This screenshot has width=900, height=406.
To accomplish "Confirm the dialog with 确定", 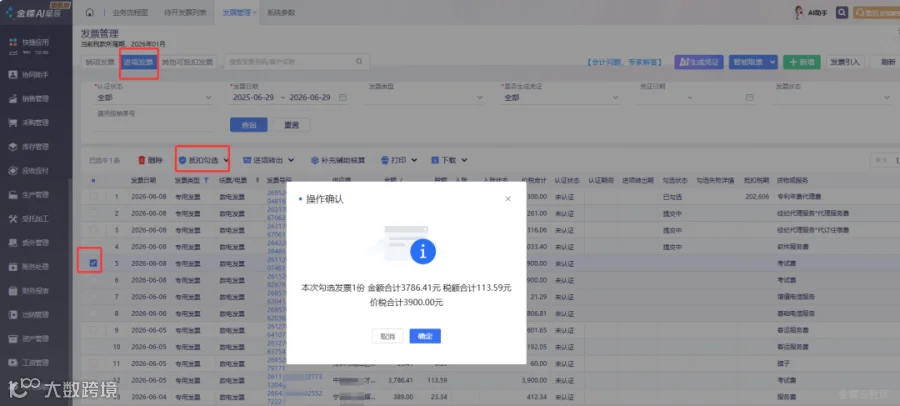I will tap(425, 337).
